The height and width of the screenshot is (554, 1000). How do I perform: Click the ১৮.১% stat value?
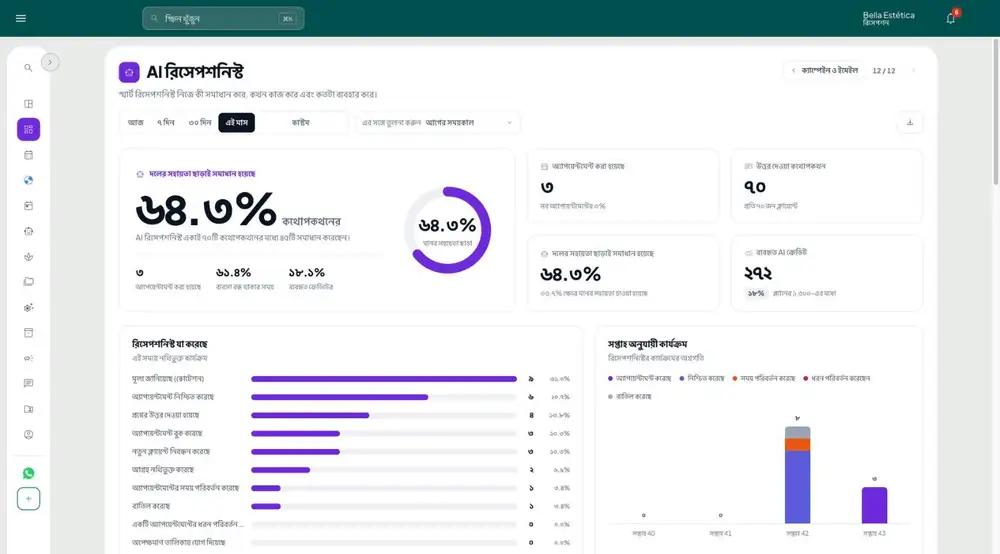coord(307,273)
